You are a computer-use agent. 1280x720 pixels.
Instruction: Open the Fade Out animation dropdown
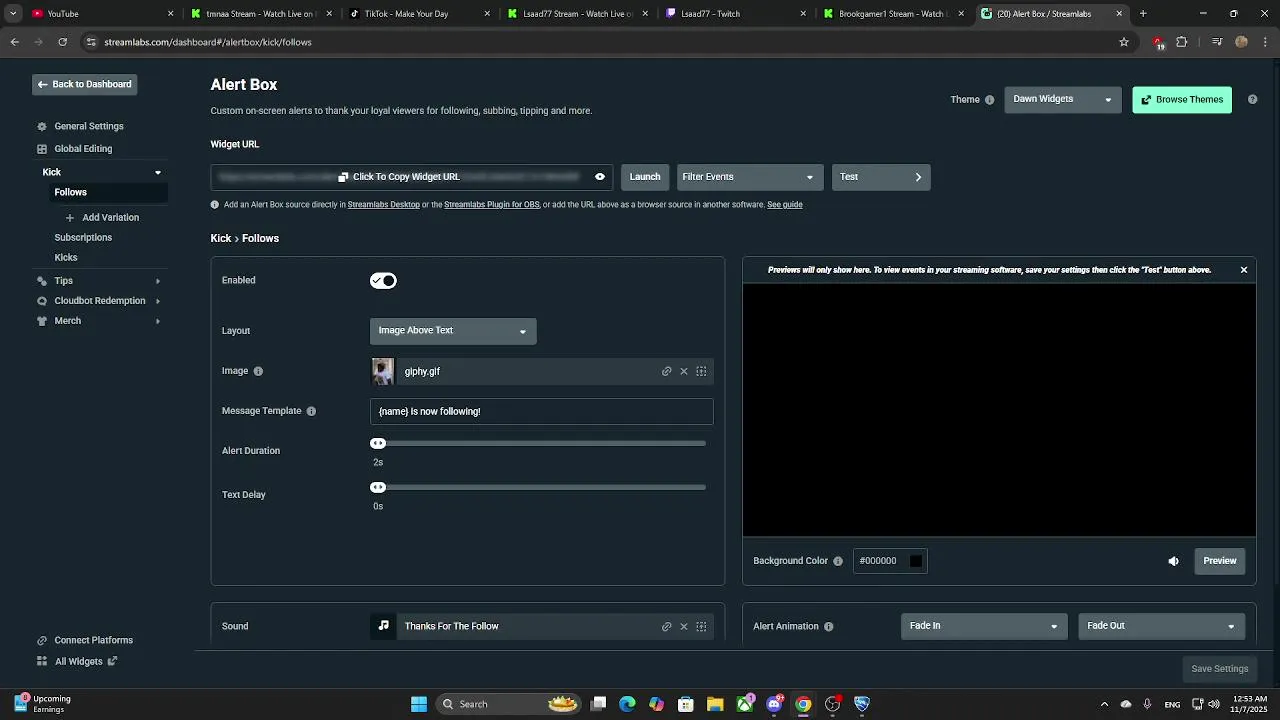pos(1161,626)
